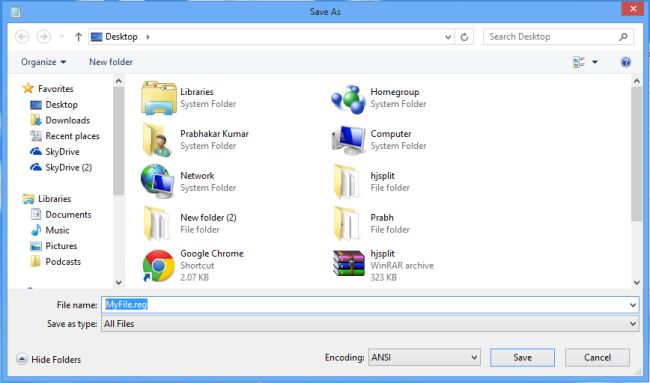Select the Prabh folder icon
Viewport: 650px width, 383px height.
tap(347, 223)
